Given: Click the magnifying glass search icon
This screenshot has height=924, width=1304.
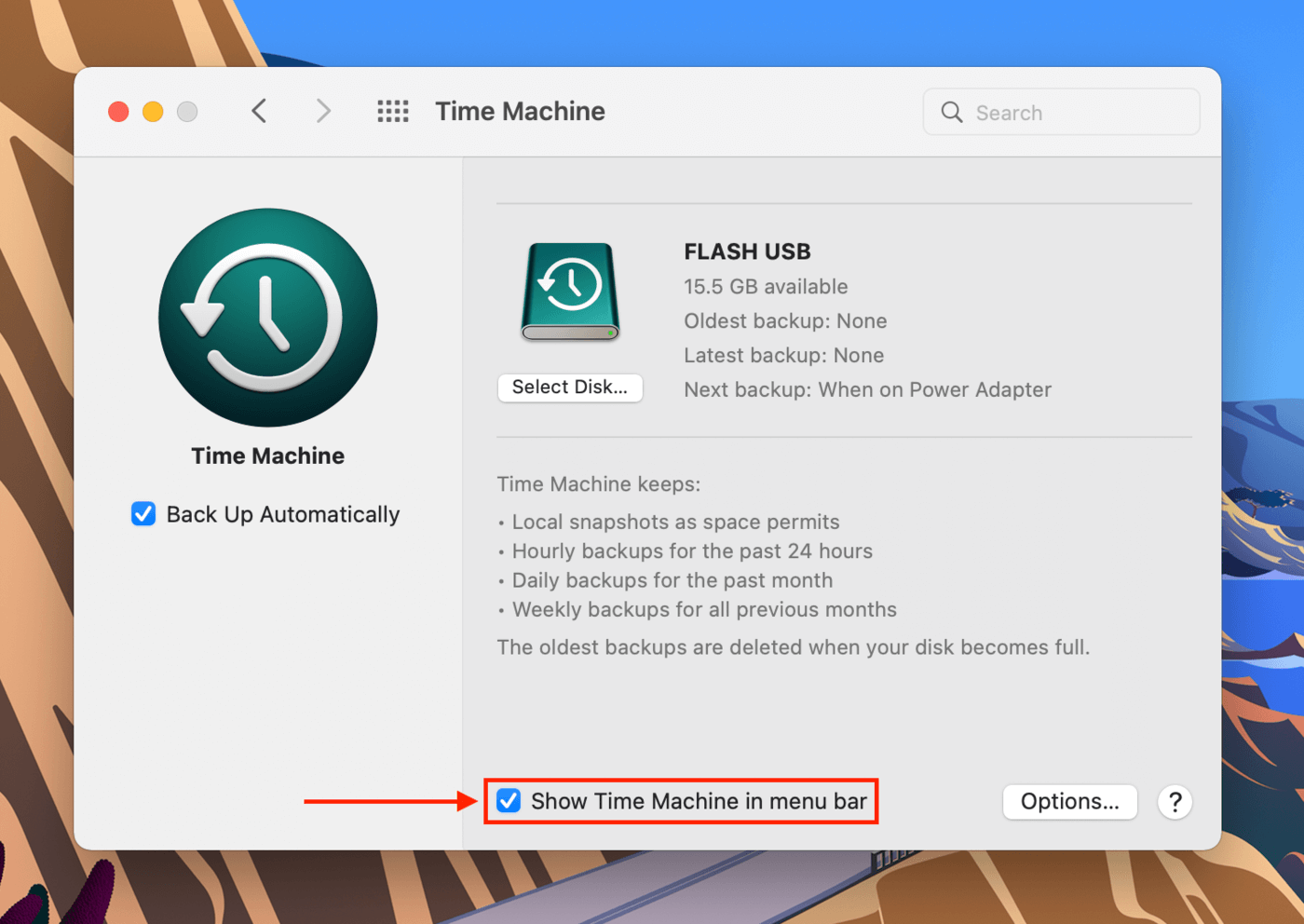Looking at the screenshot, I should pos(951,113).
